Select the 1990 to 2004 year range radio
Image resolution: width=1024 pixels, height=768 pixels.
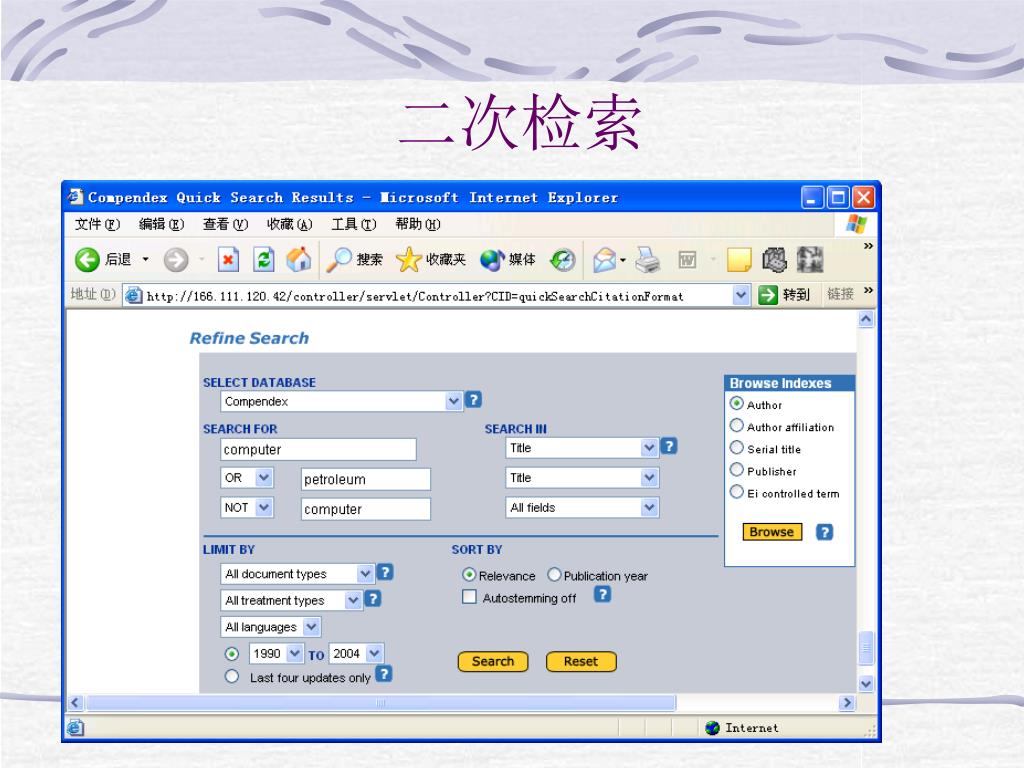coord(232,654)
